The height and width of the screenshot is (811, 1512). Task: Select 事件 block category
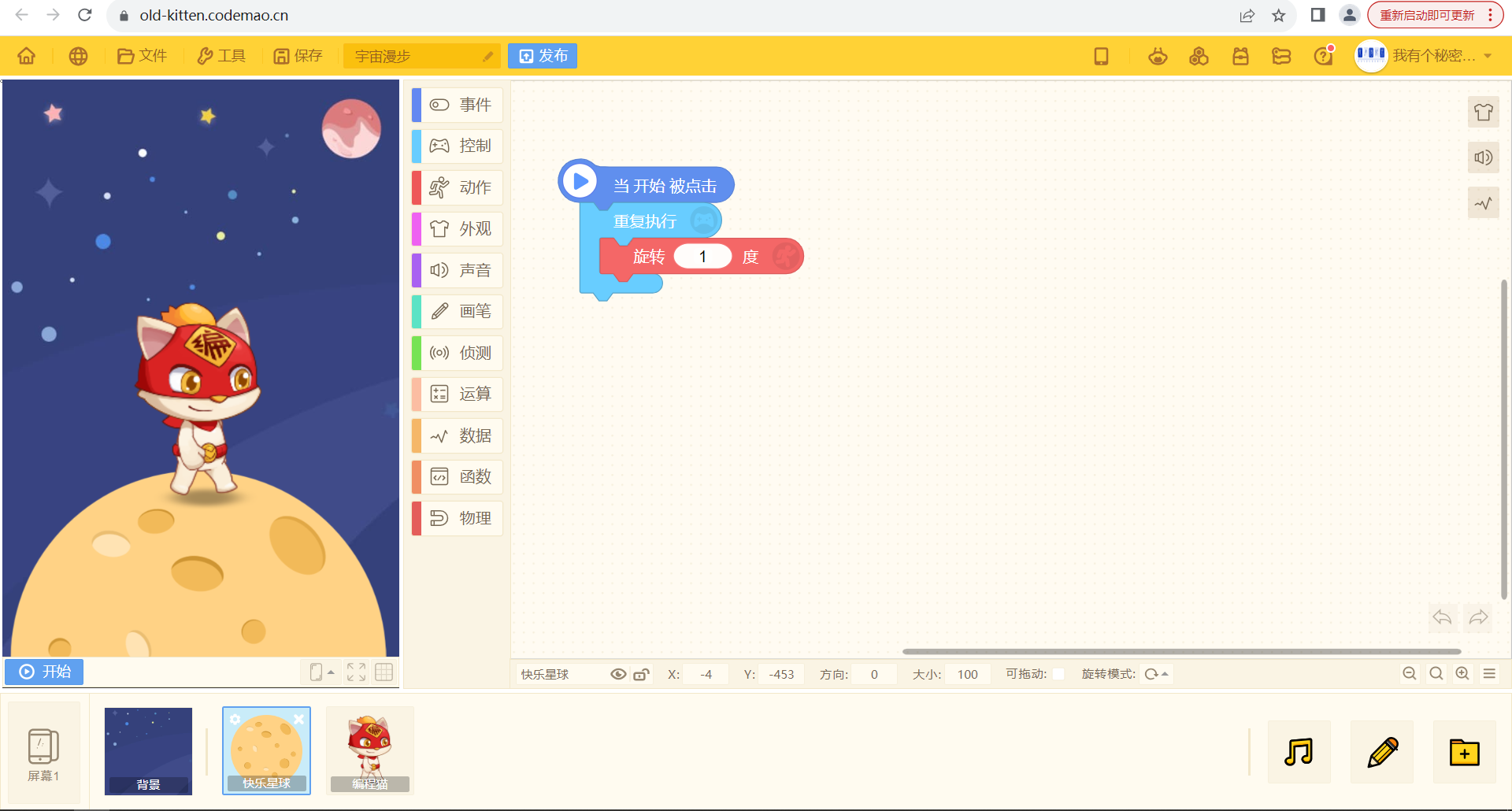(457, 105)
